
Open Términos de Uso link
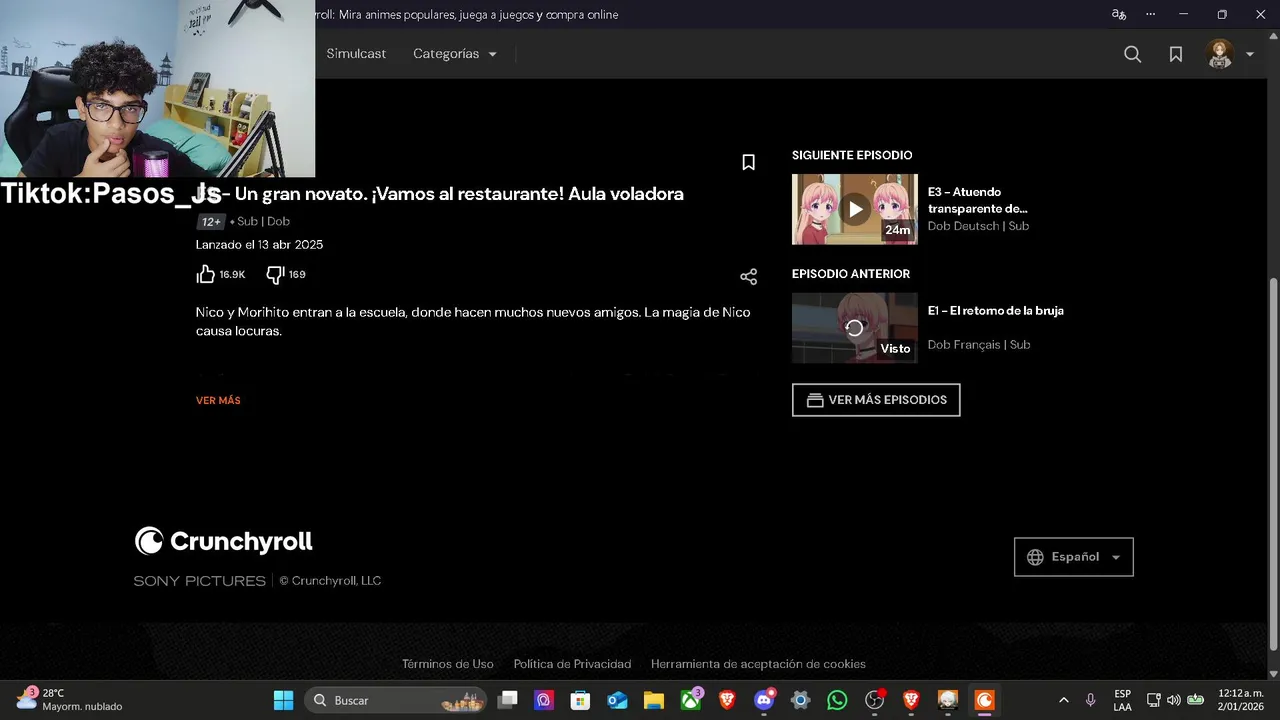tap(447, 664)
